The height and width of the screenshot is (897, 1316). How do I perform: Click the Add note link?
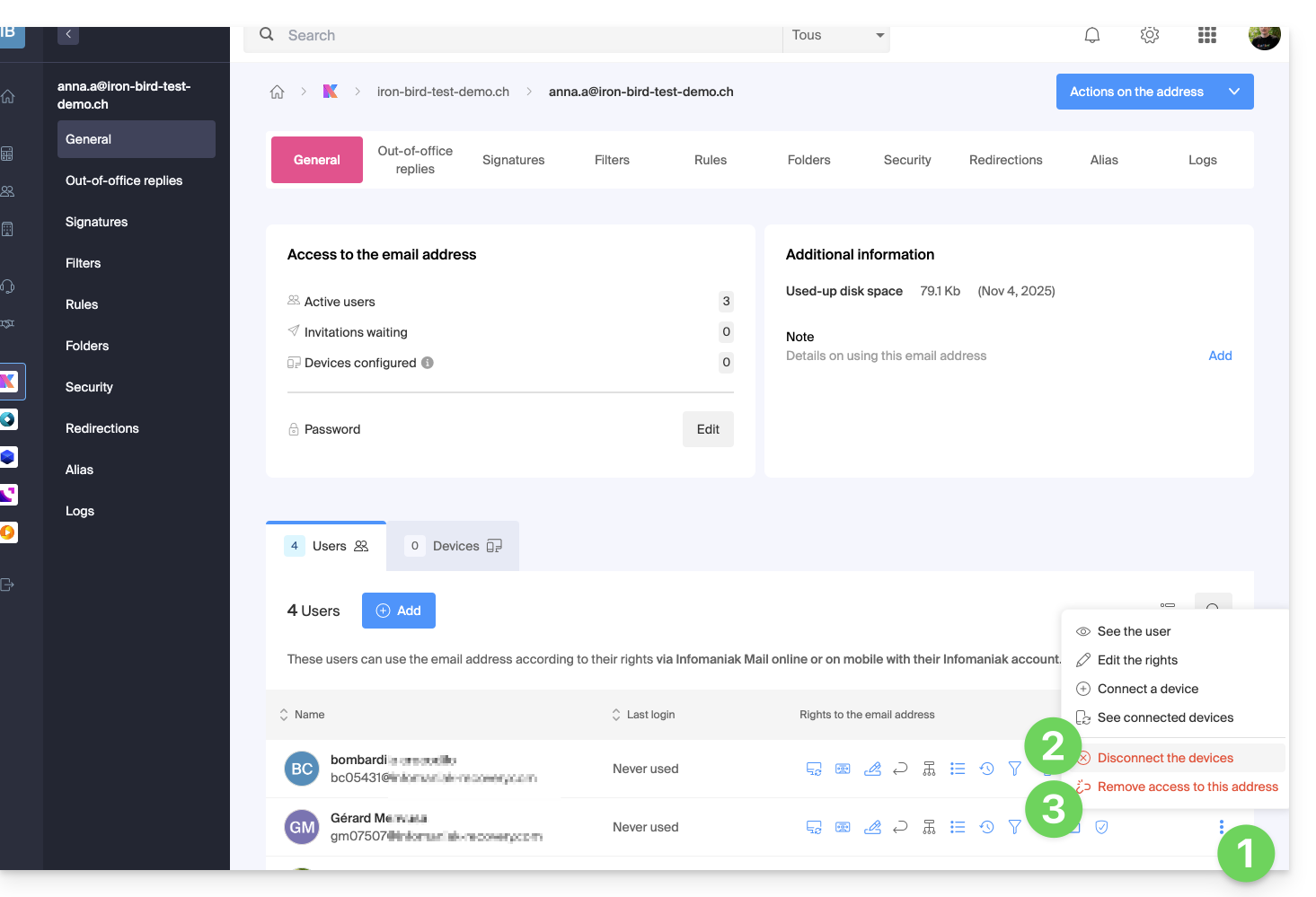coord(1220,356)
